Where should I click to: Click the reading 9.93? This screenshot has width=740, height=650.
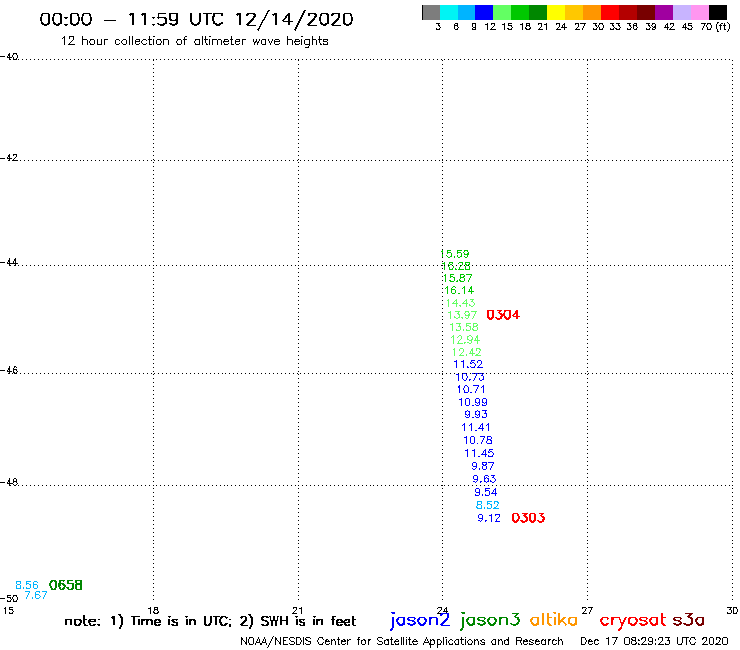click(x=476, y=414)
